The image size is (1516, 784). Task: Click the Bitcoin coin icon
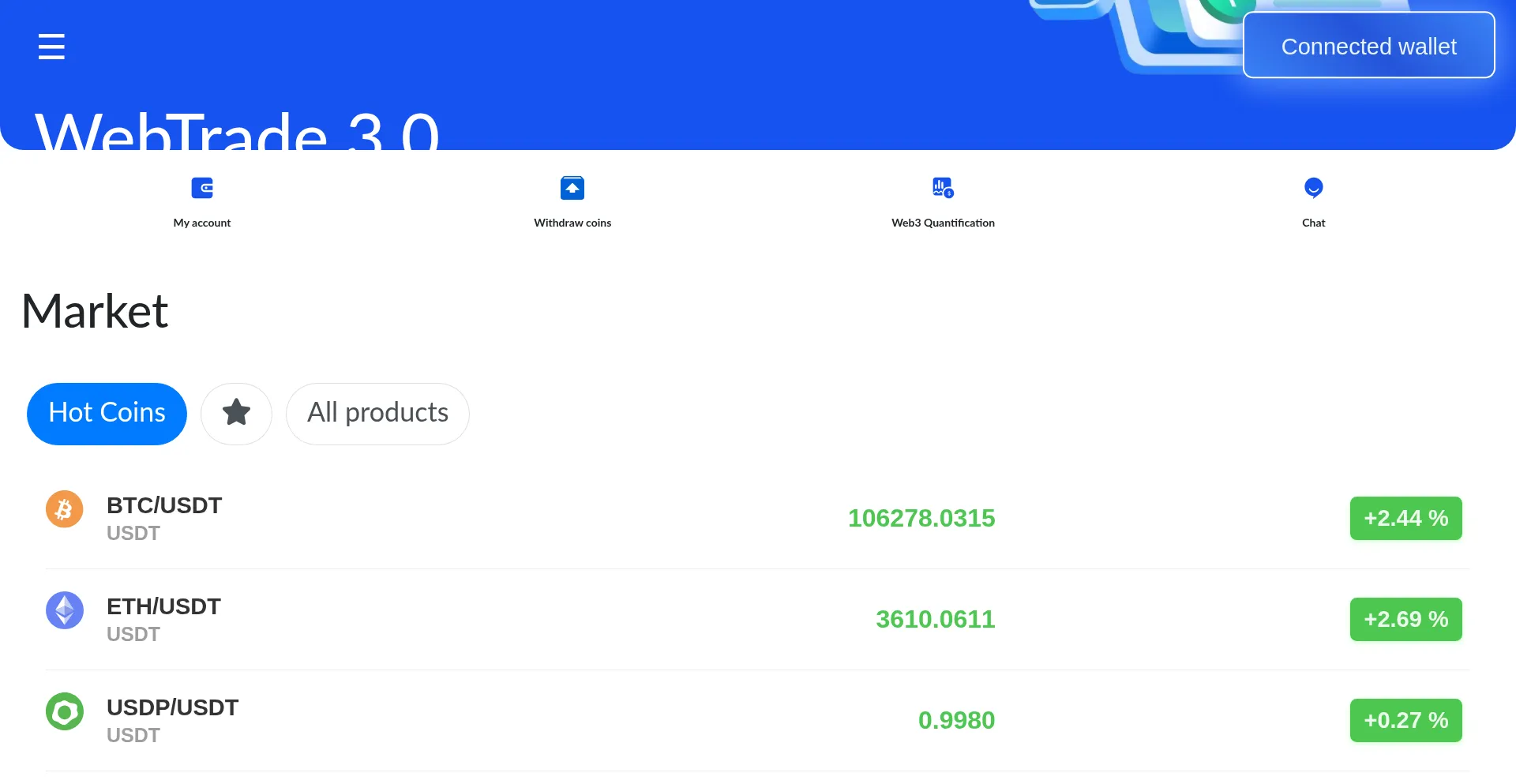[65, 509]
